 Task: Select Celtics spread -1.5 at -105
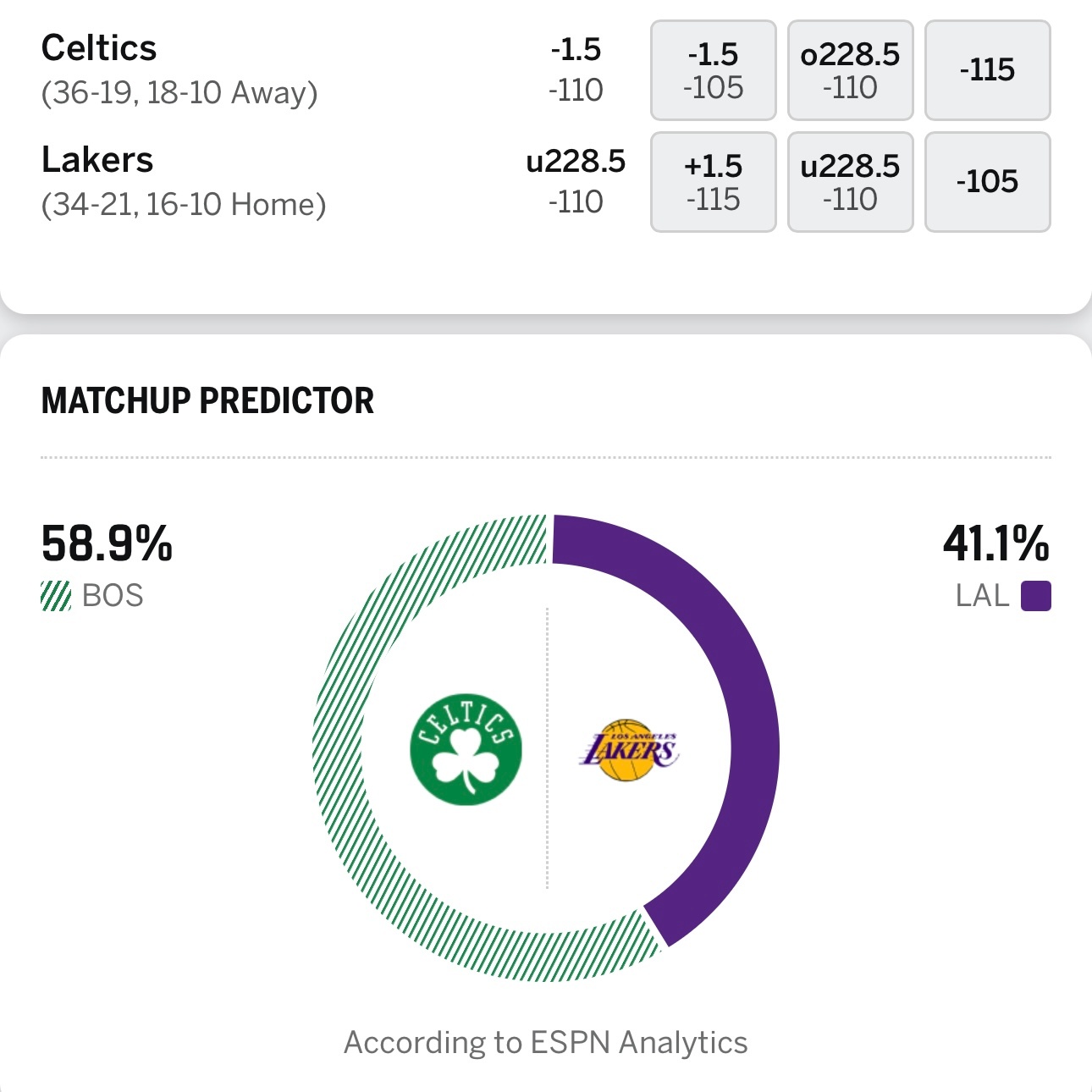714,70
